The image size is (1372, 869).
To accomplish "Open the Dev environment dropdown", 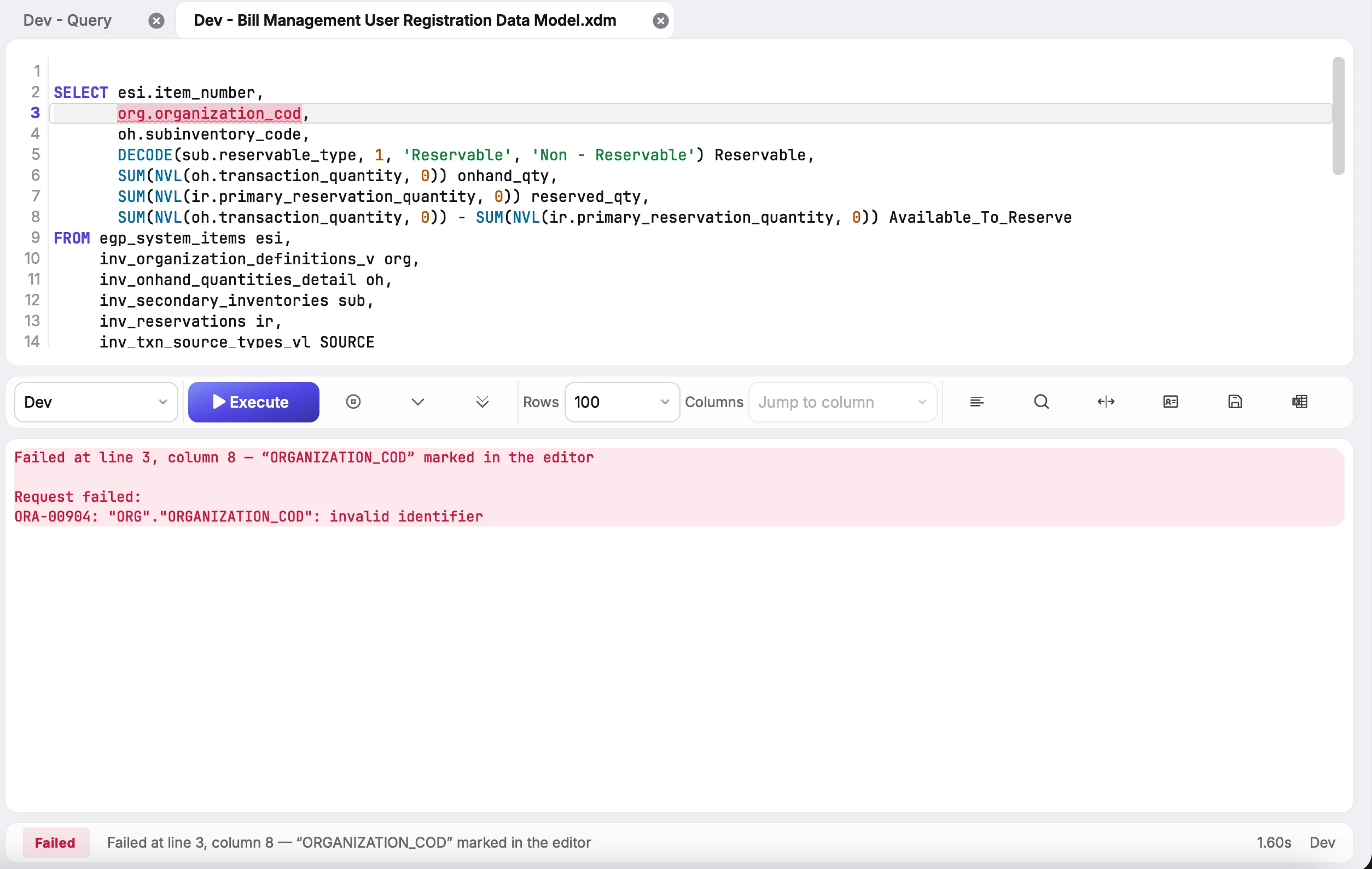I will click(96, 402).
